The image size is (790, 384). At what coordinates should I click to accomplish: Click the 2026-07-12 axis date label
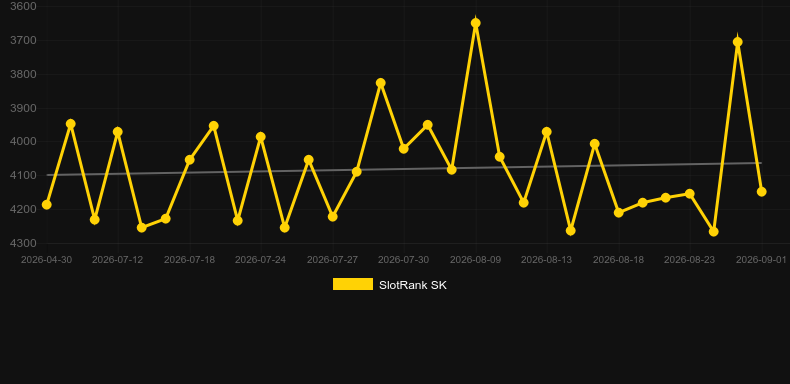tap(117, 260)
